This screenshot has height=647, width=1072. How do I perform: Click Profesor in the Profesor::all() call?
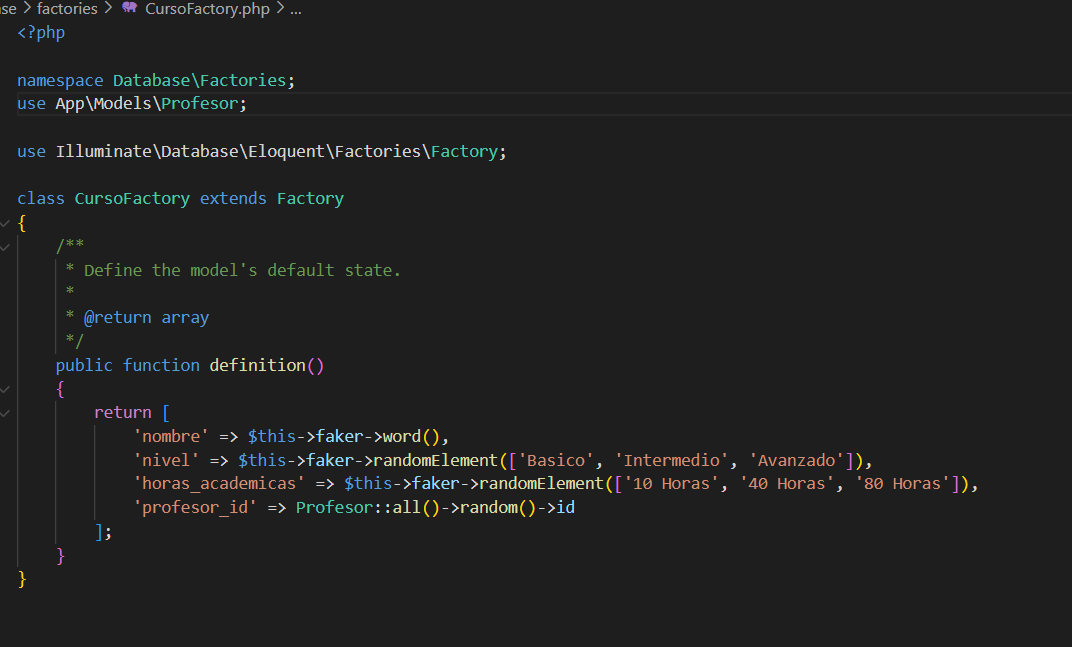point(334,507)
